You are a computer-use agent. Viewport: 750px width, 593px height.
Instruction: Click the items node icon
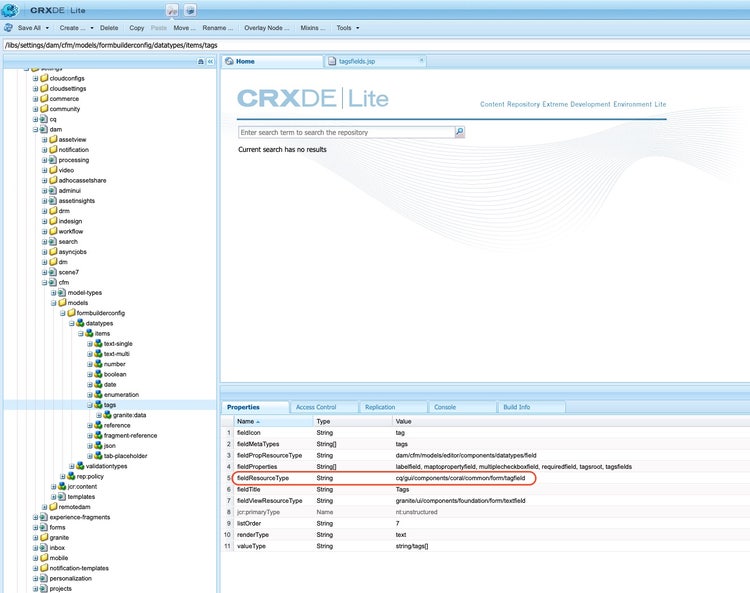(89, 333)
